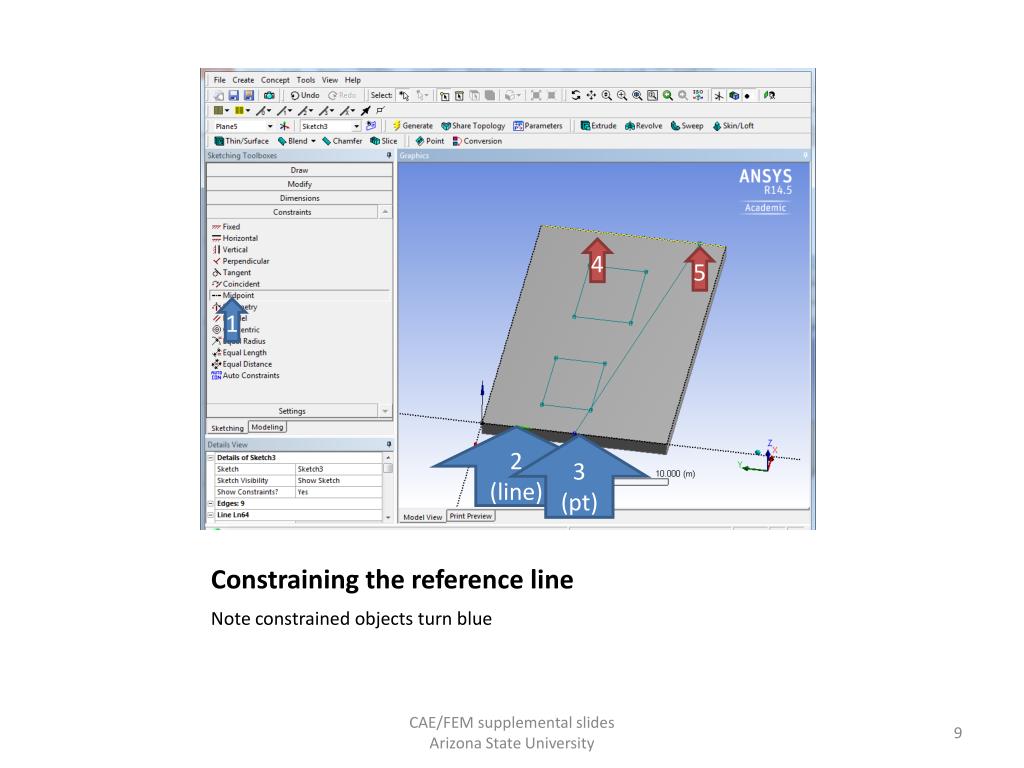Click the Look At face icon

pyautogui.click(x=769, y=95)
